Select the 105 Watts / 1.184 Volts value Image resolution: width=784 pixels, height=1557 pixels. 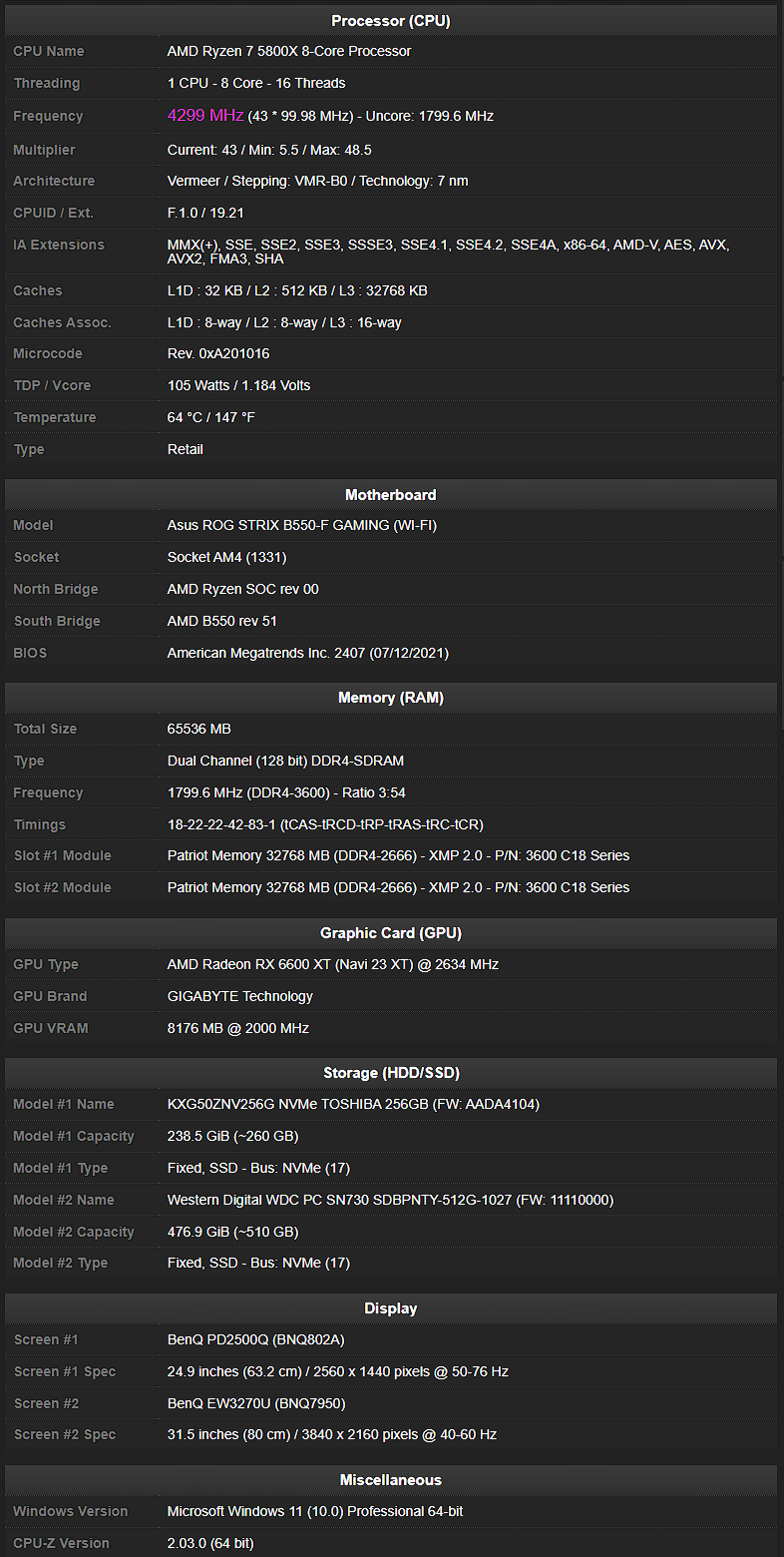tap(238, 385)
